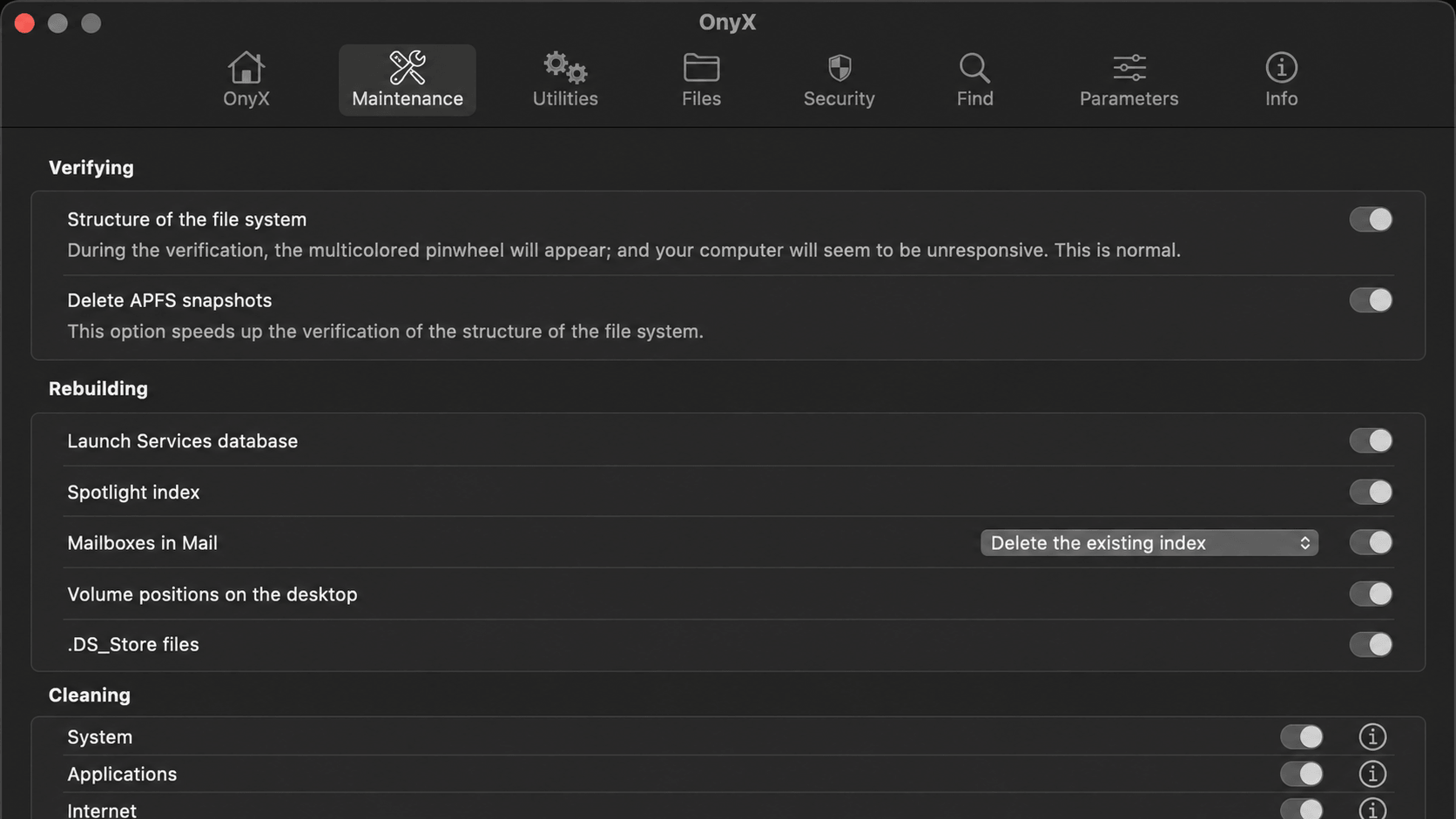Click '.DS_Store files' label
Viewport: 1456px width, 819px height.
click(133, 644)
